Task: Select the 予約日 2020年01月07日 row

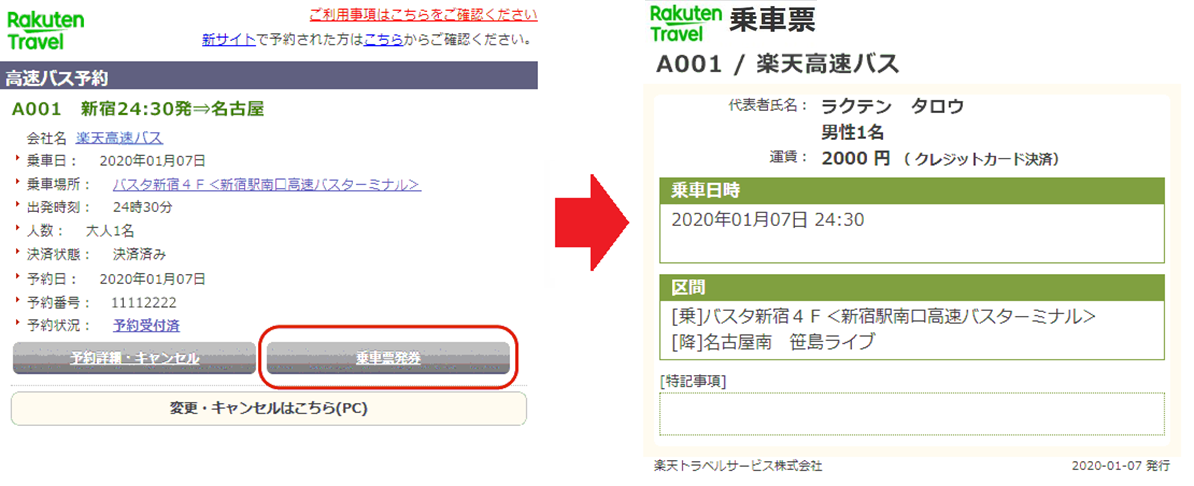Action: tap(116, 278)
